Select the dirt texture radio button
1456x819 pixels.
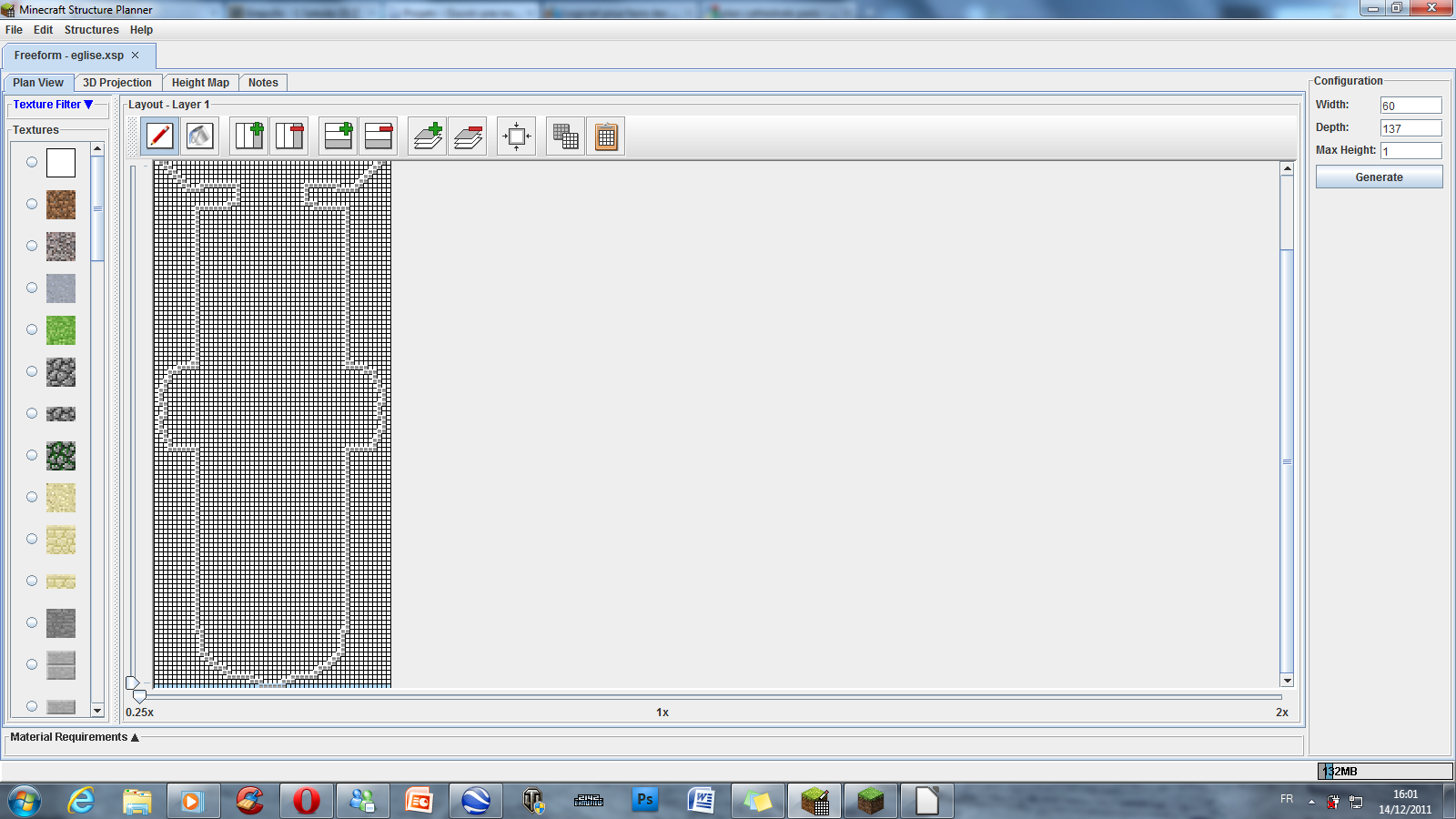click(32, 205)
